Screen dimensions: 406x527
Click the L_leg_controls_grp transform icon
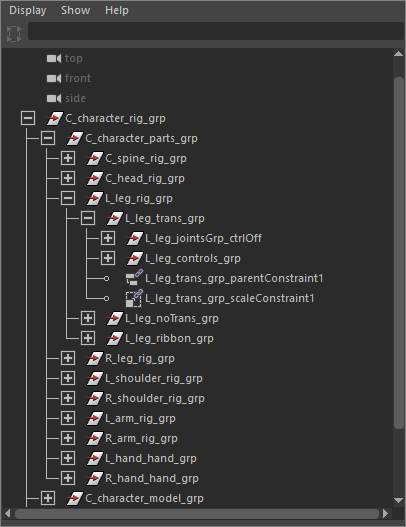pyautogui.click(x=134, y=258)
